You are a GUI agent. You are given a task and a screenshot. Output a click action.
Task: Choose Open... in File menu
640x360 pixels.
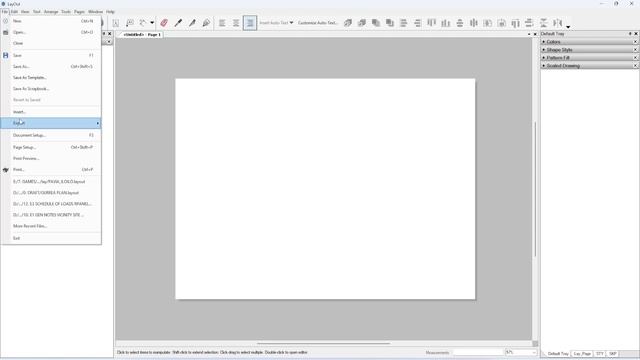click(x=51, y=32)
